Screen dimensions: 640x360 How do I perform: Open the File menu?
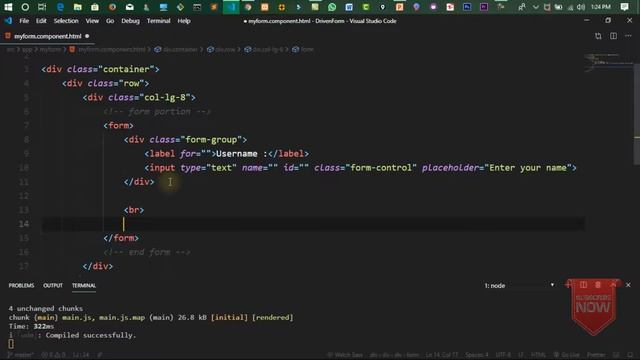(x=24, y=21)
